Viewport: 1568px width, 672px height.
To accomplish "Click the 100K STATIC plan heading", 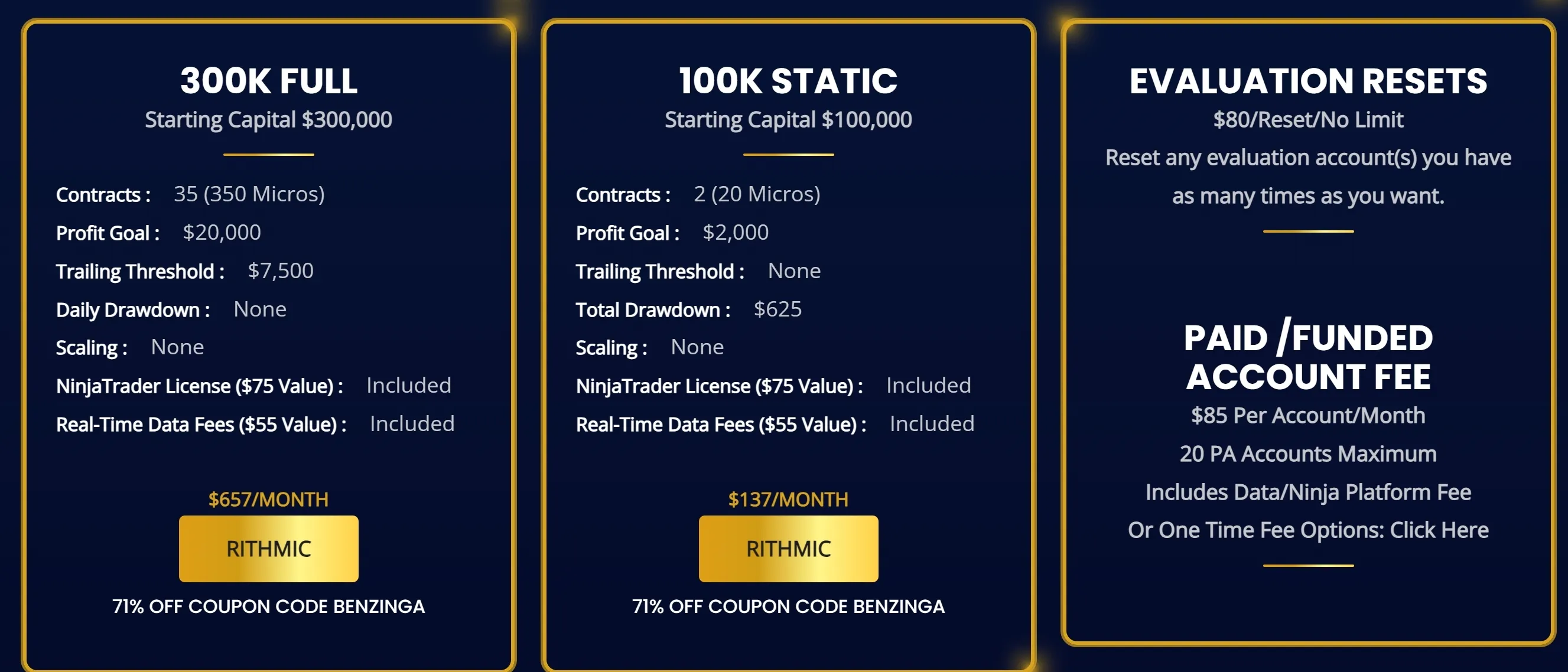I will [788, 81].
